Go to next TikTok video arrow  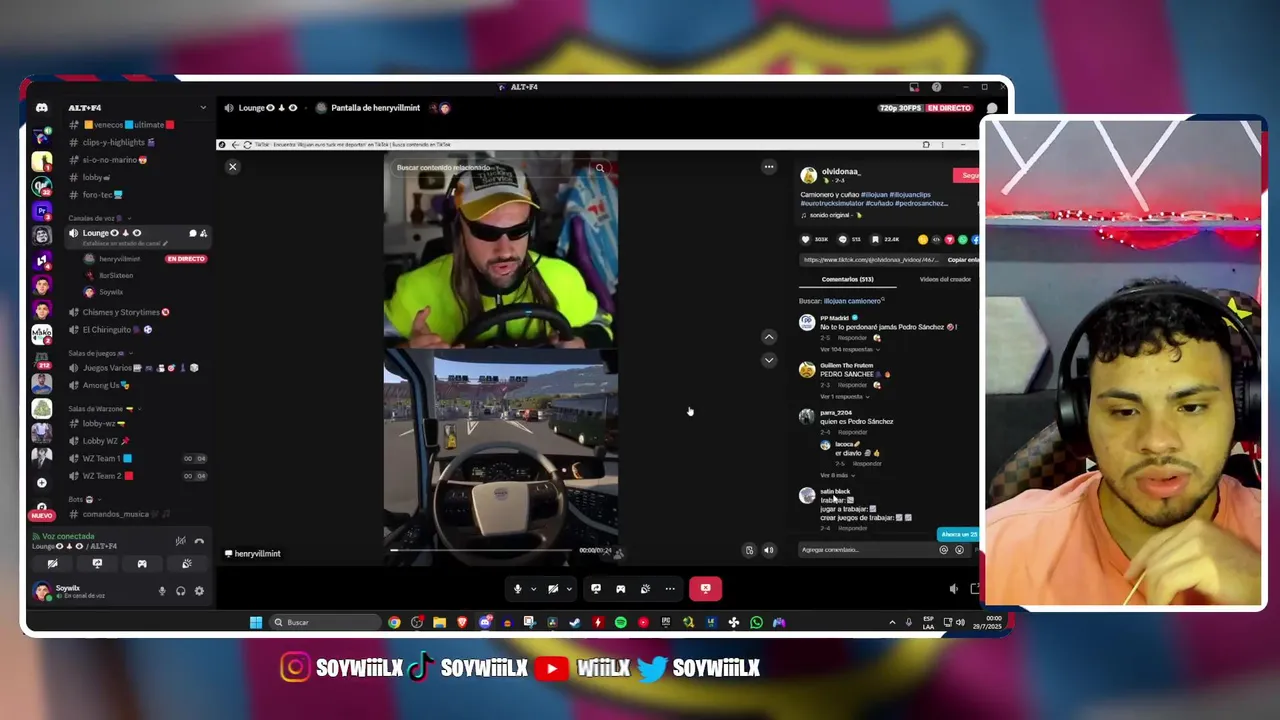click(768, 360)
